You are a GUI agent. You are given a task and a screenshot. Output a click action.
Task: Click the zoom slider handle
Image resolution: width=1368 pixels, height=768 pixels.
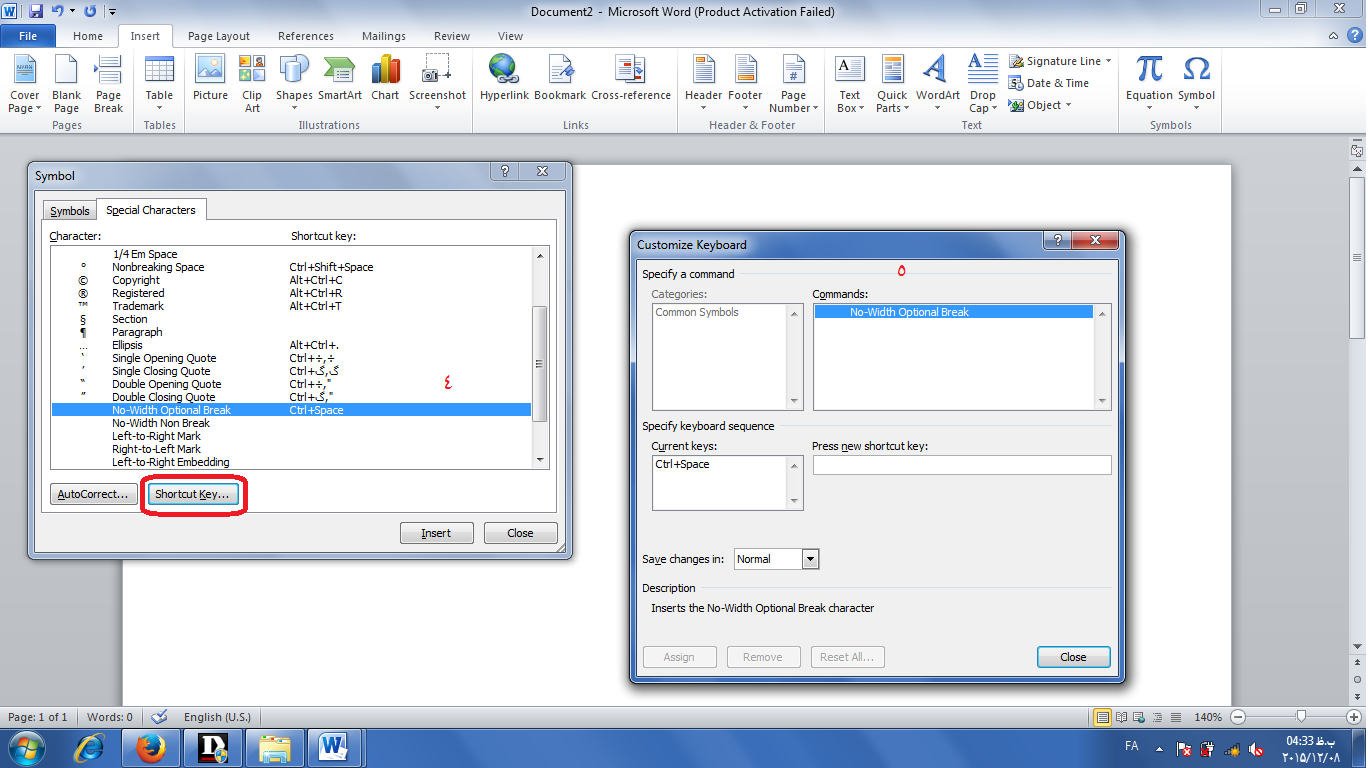(x=1301, y=717)
